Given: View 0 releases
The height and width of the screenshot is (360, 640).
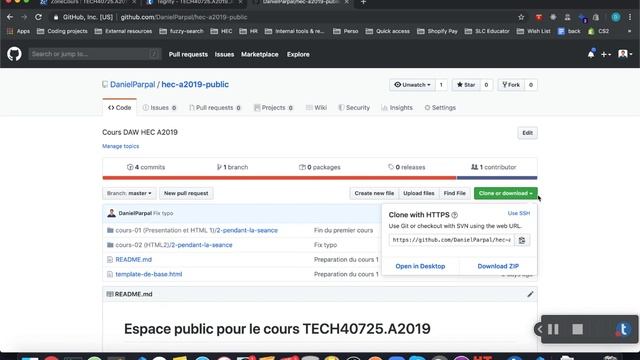Looking at the screenshot, I should [407, 167].
